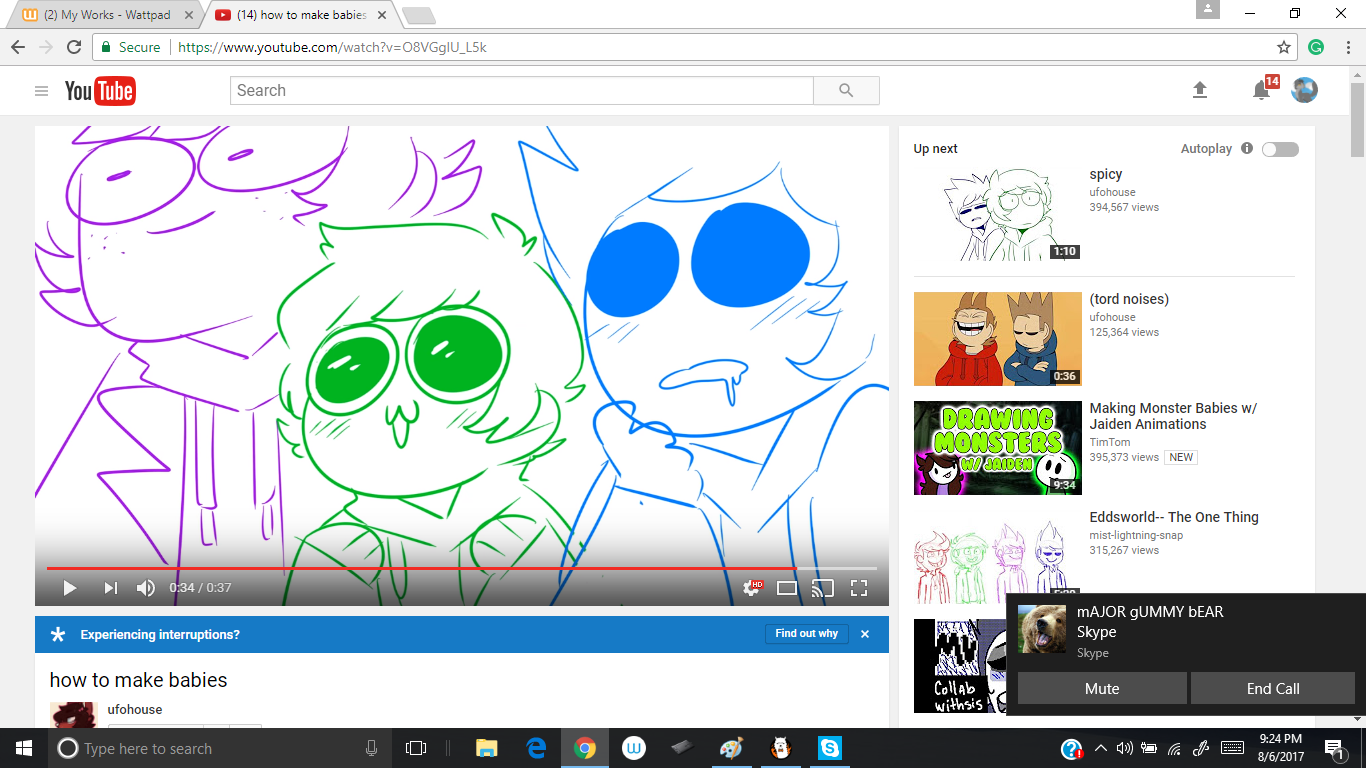The image size is (1366, 768).
Task: Open the Action Center notifications
Action: 1333,748
